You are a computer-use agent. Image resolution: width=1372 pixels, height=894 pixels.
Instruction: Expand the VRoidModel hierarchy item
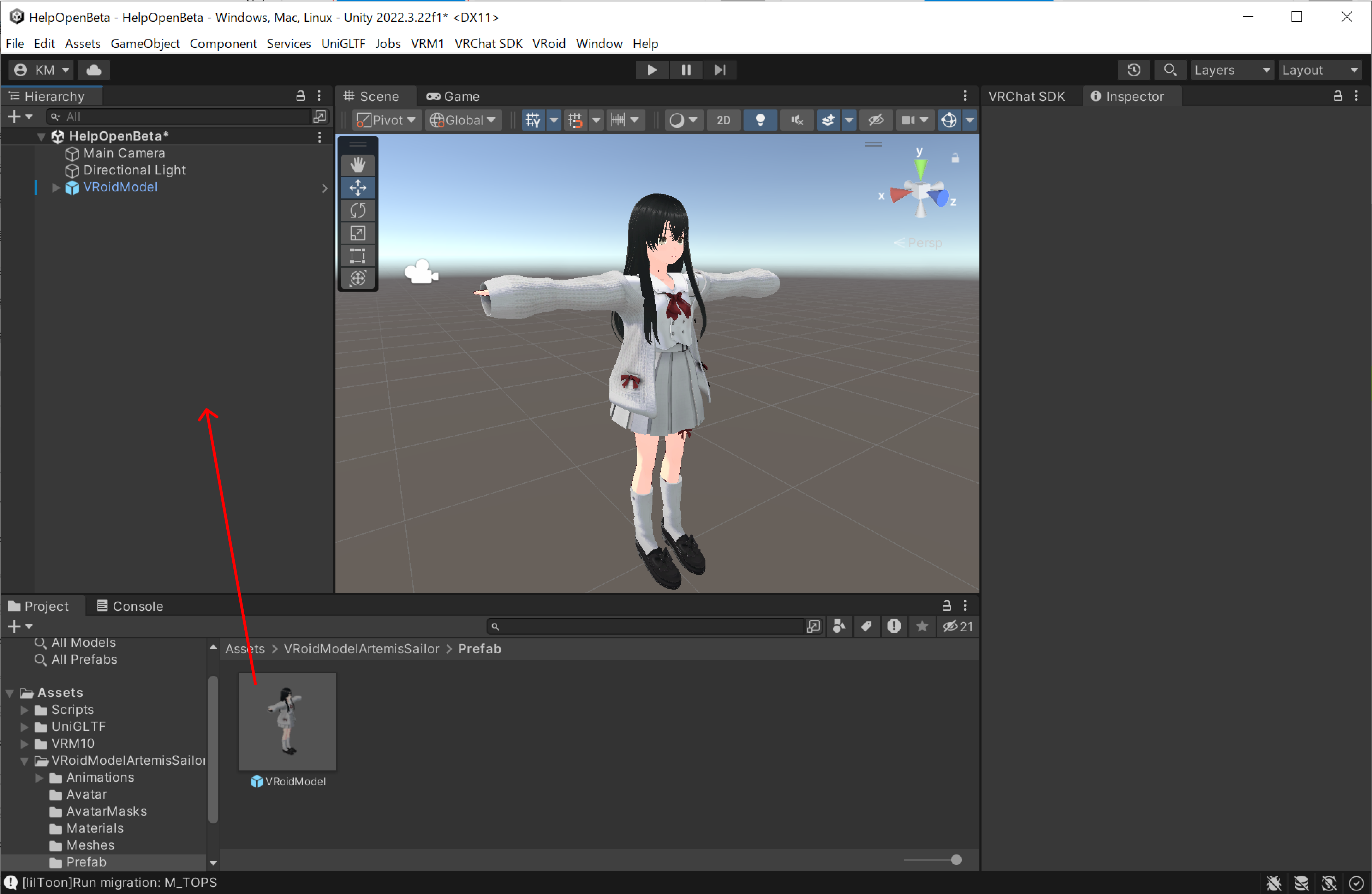[56, 187]
